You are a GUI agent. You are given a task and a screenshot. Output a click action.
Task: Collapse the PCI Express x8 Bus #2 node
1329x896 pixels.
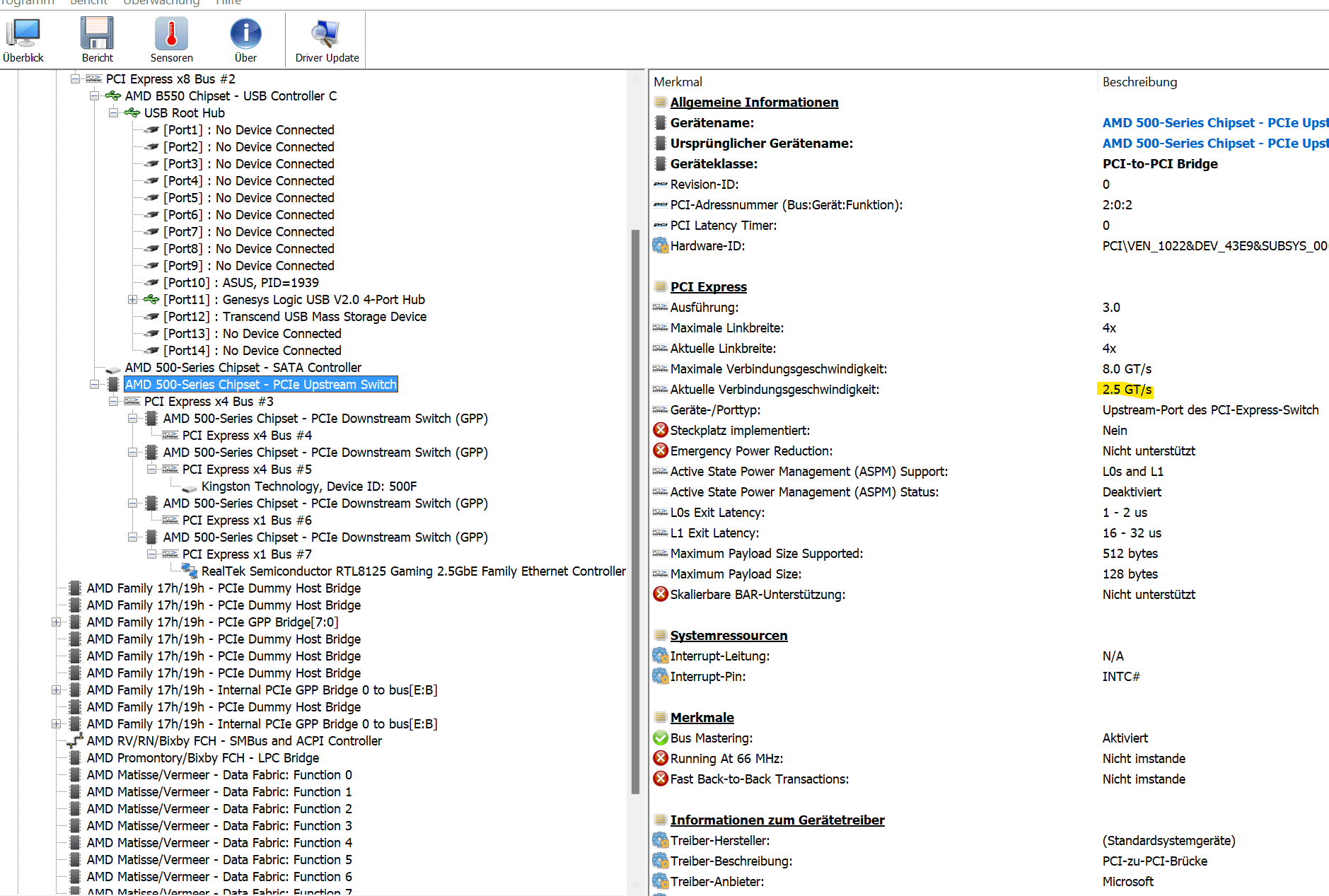tap(75, 78)
